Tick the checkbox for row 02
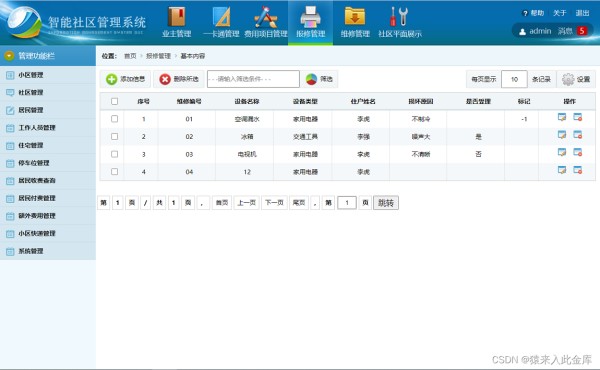600x370 pixels. pyautogui.click(x=114, y=137)
